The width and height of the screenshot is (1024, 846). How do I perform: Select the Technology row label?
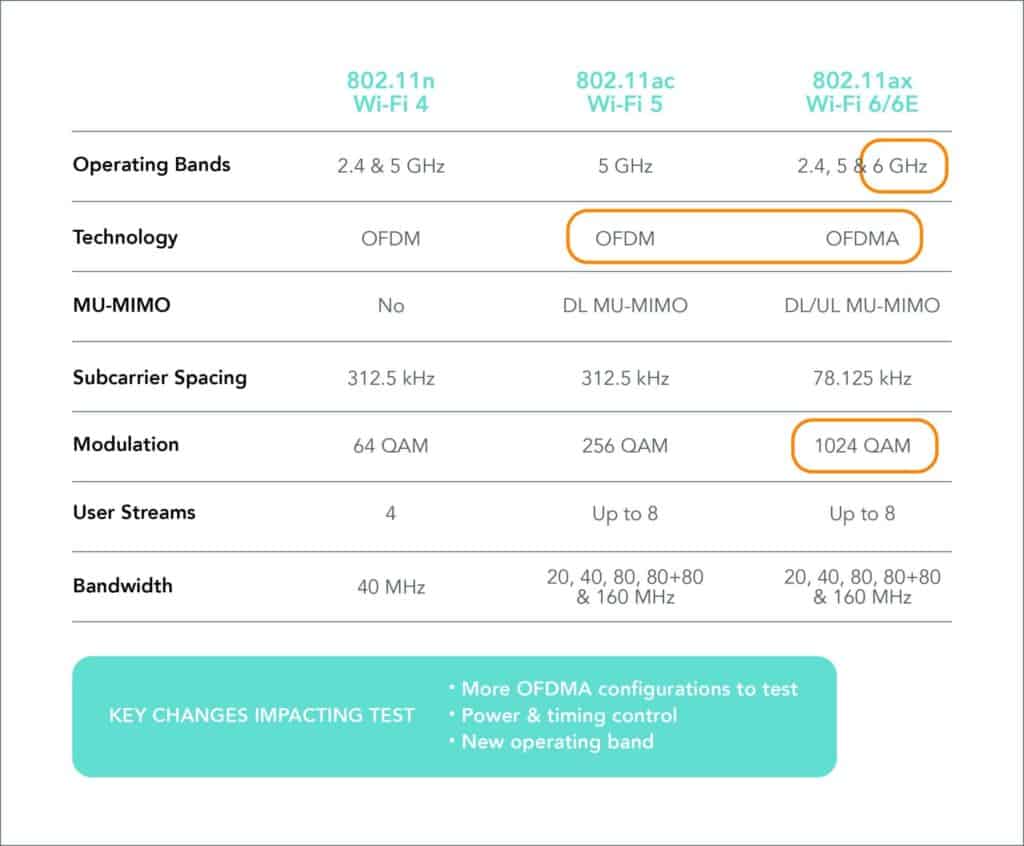125,237
